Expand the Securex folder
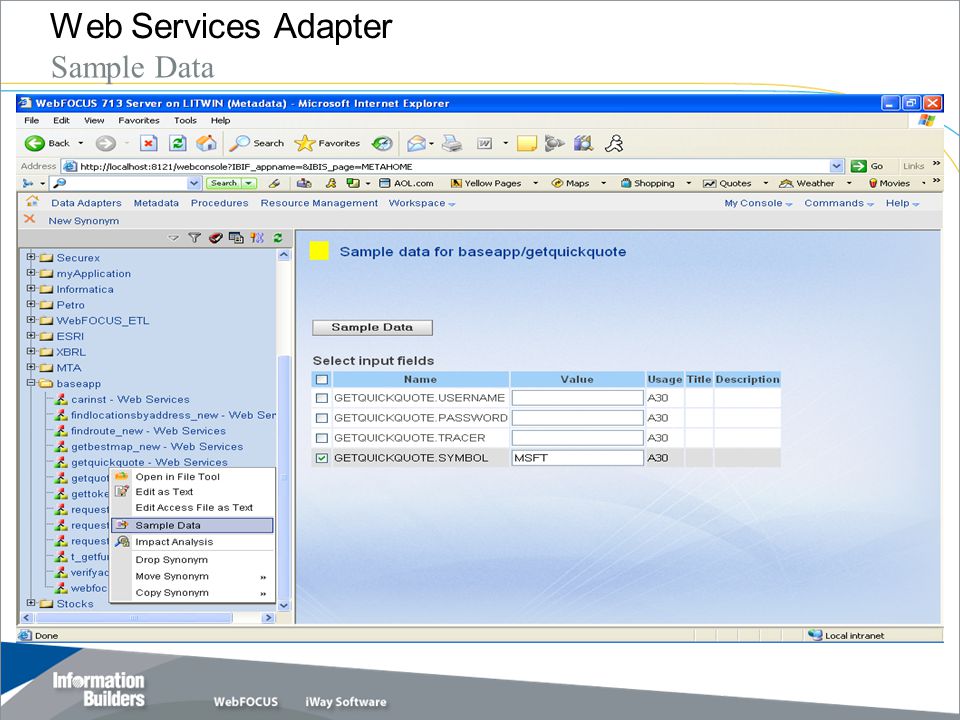Viewport: 960px width, 720px height. [x=31, y=257]
